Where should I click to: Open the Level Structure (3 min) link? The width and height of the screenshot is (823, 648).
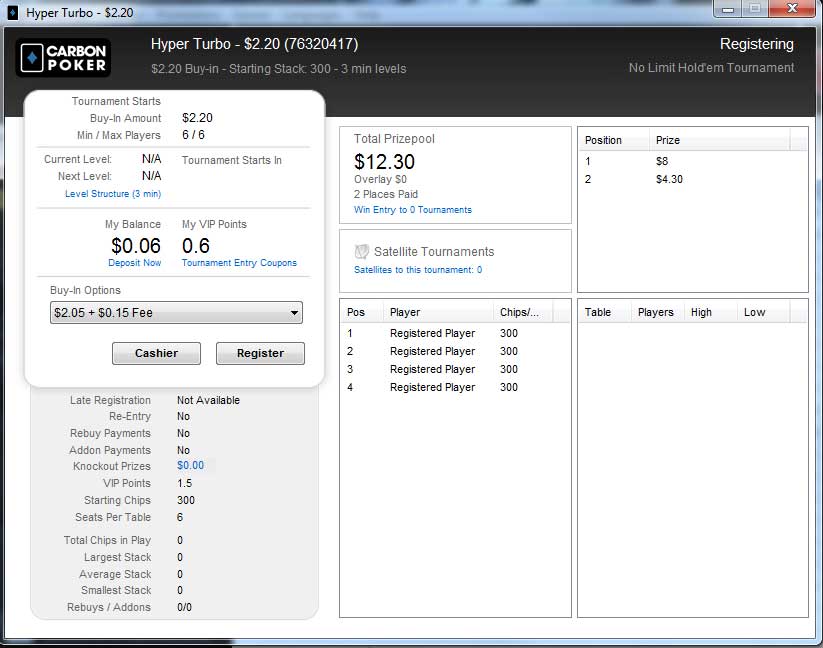113,194
